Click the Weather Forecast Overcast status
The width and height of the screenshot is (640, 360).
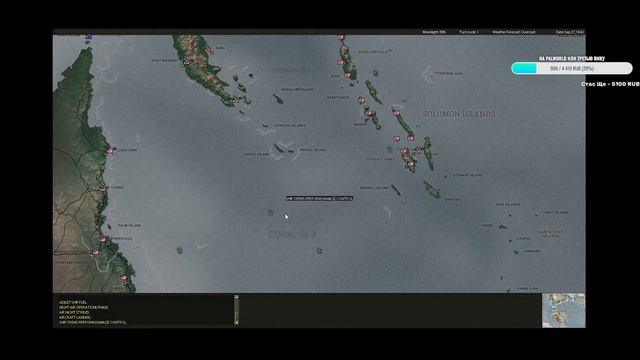513,32
